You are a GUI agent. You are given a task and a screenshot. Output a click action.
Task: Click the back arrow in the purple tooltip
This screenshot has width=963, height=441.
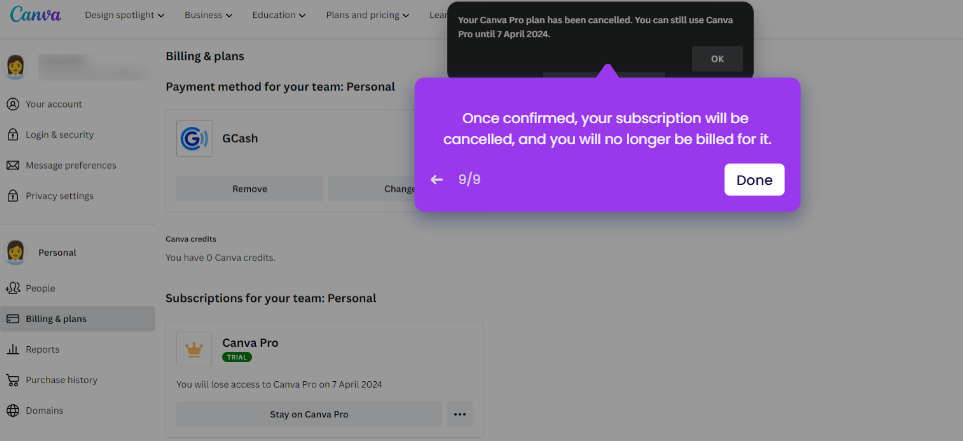click(x=437, y=180)
